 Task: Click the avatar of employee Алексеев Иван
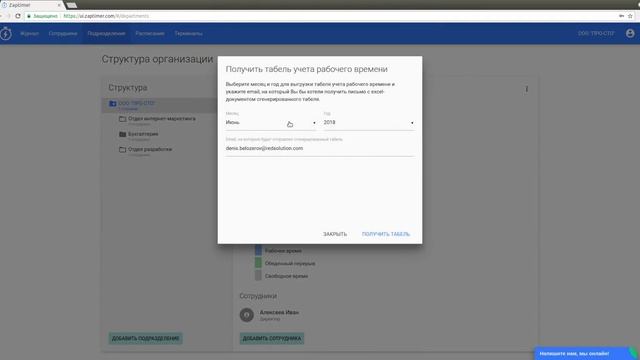247,315
